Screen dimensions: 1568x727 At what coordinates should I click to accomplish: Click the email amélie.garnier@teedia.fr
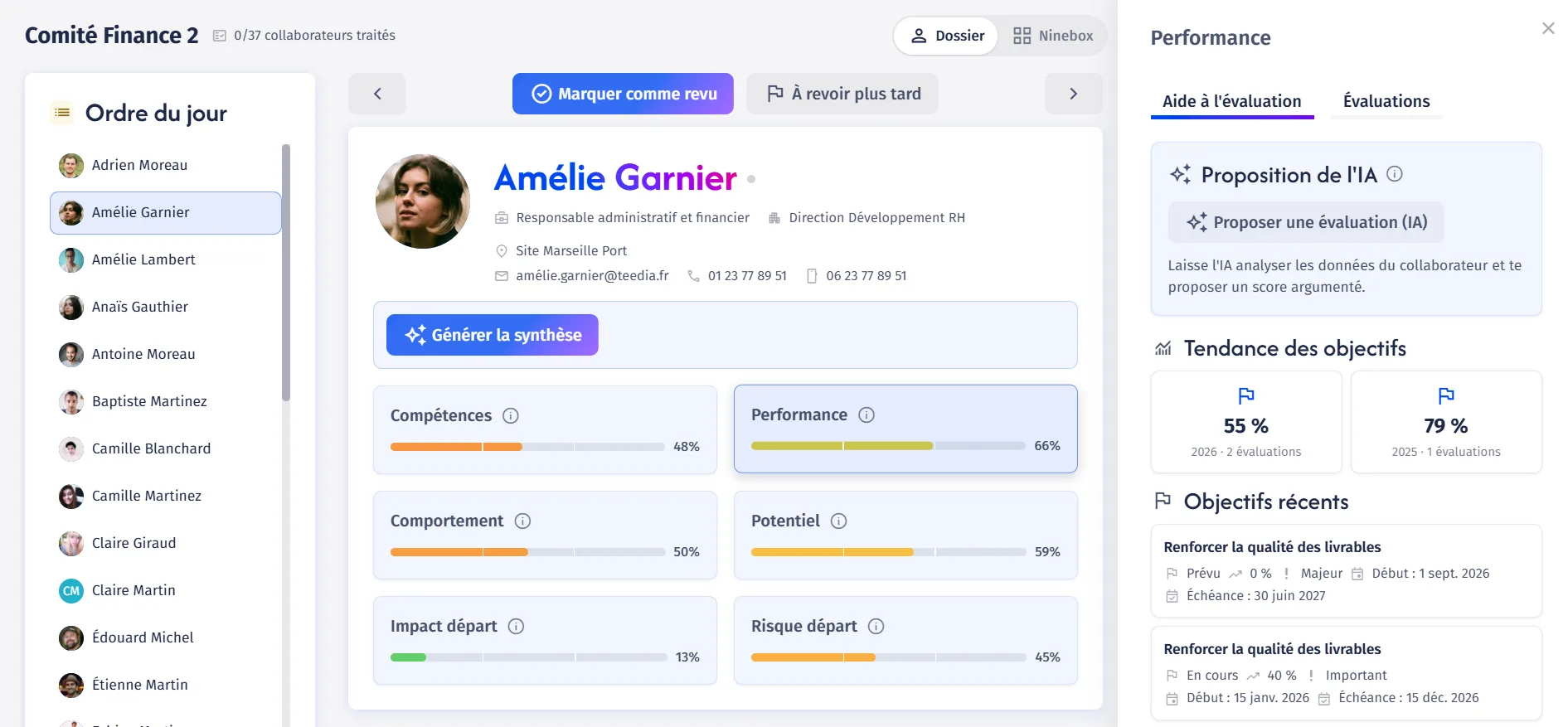tap(592, 276)
